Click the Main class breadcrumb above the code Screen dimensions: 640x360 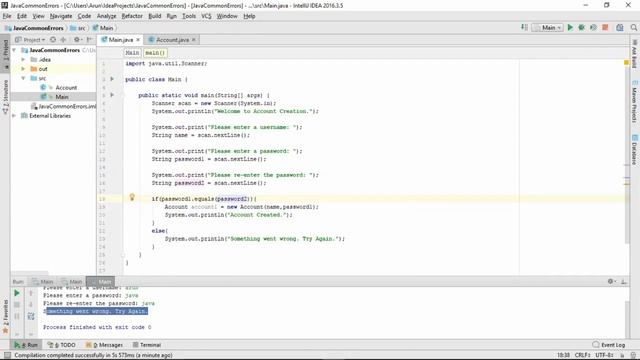[132, 53]
